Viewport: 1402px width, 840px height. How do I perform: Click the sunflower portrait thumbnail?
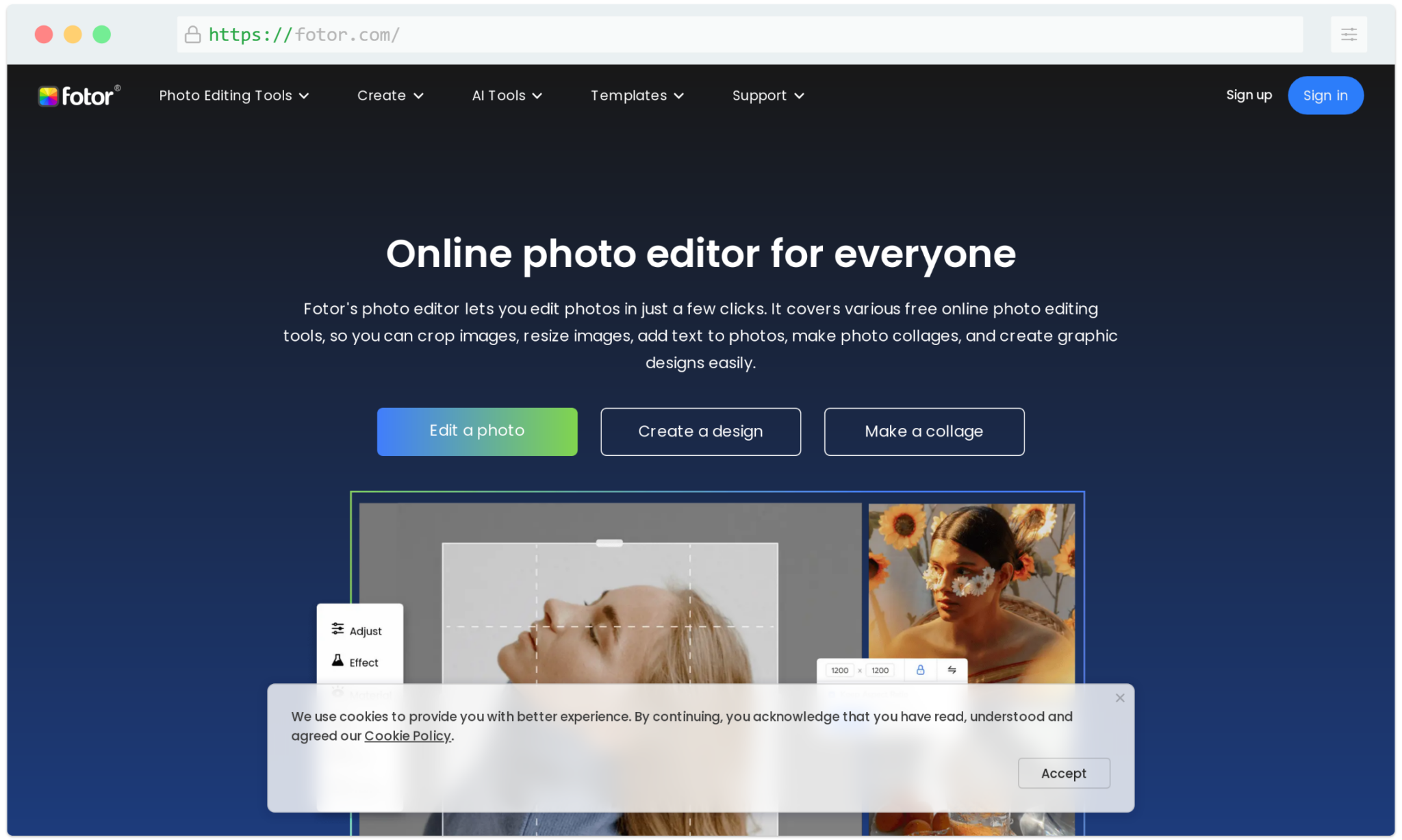(x=971, y=593)
